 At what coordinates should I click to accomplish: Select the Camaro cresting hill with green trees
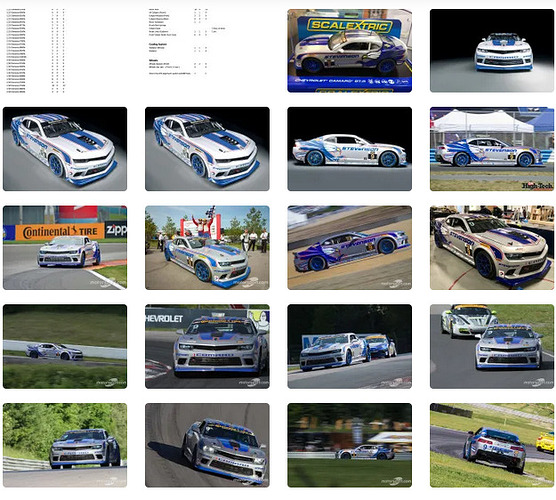pyautogui.click(x=65, y=445)
